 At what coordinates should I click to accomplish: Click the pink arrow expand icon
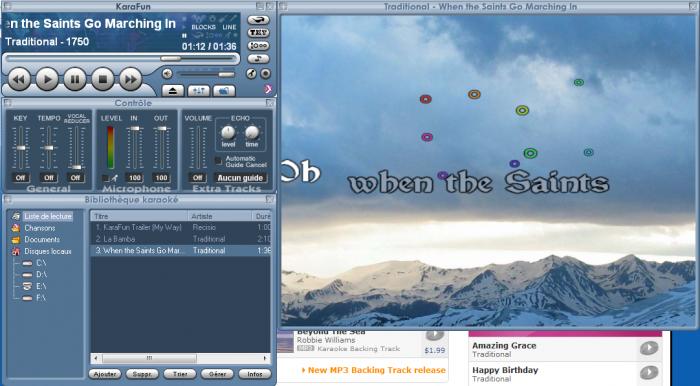click(268, 89)
